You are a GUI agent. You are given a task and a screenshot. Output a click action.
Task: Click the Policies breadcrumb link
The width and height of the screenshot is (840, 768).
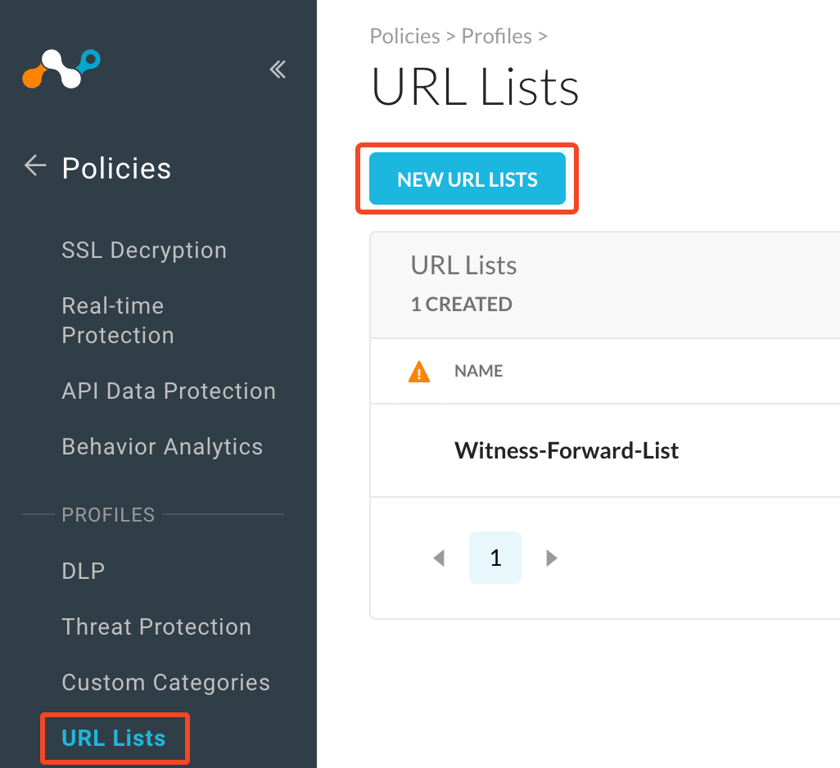tap(404, 36)
